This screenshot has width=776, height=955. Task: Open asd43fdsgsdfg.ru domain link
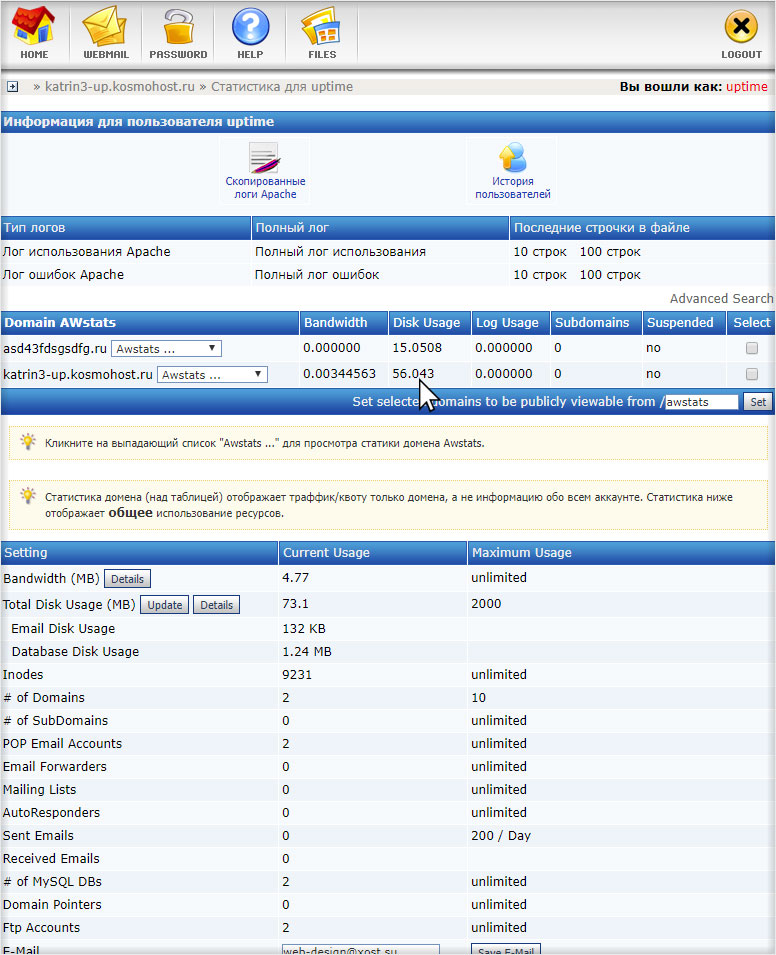click(x=55, y=348)
